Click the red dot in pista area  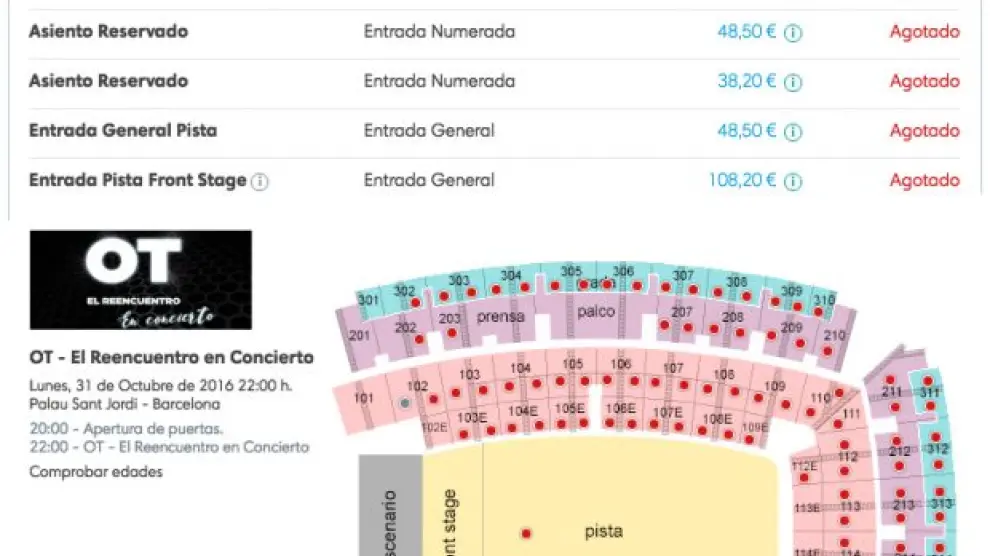point(526,532)
